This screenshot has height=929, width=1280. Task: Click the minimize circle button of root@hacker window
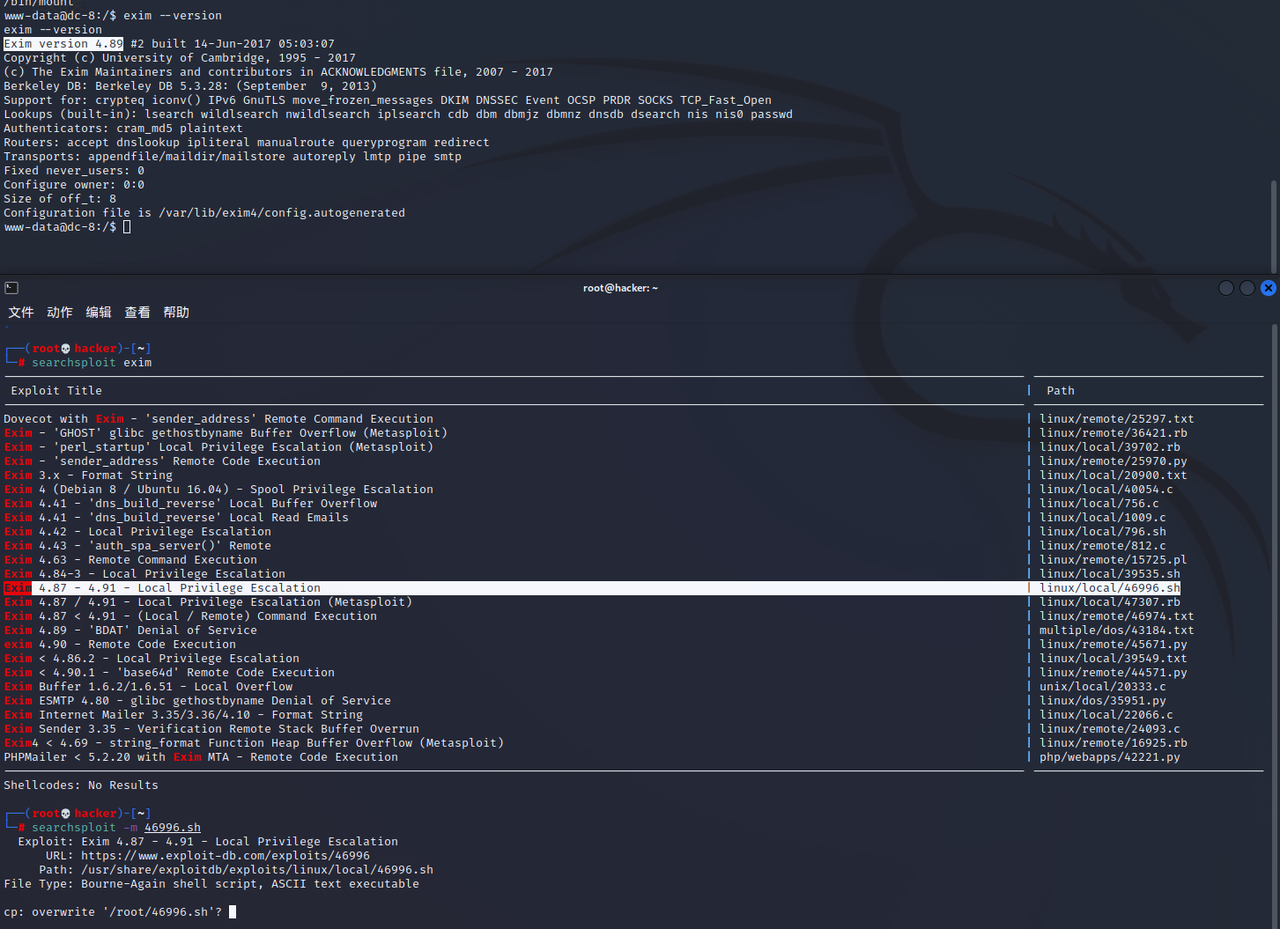coord(1226,288)
